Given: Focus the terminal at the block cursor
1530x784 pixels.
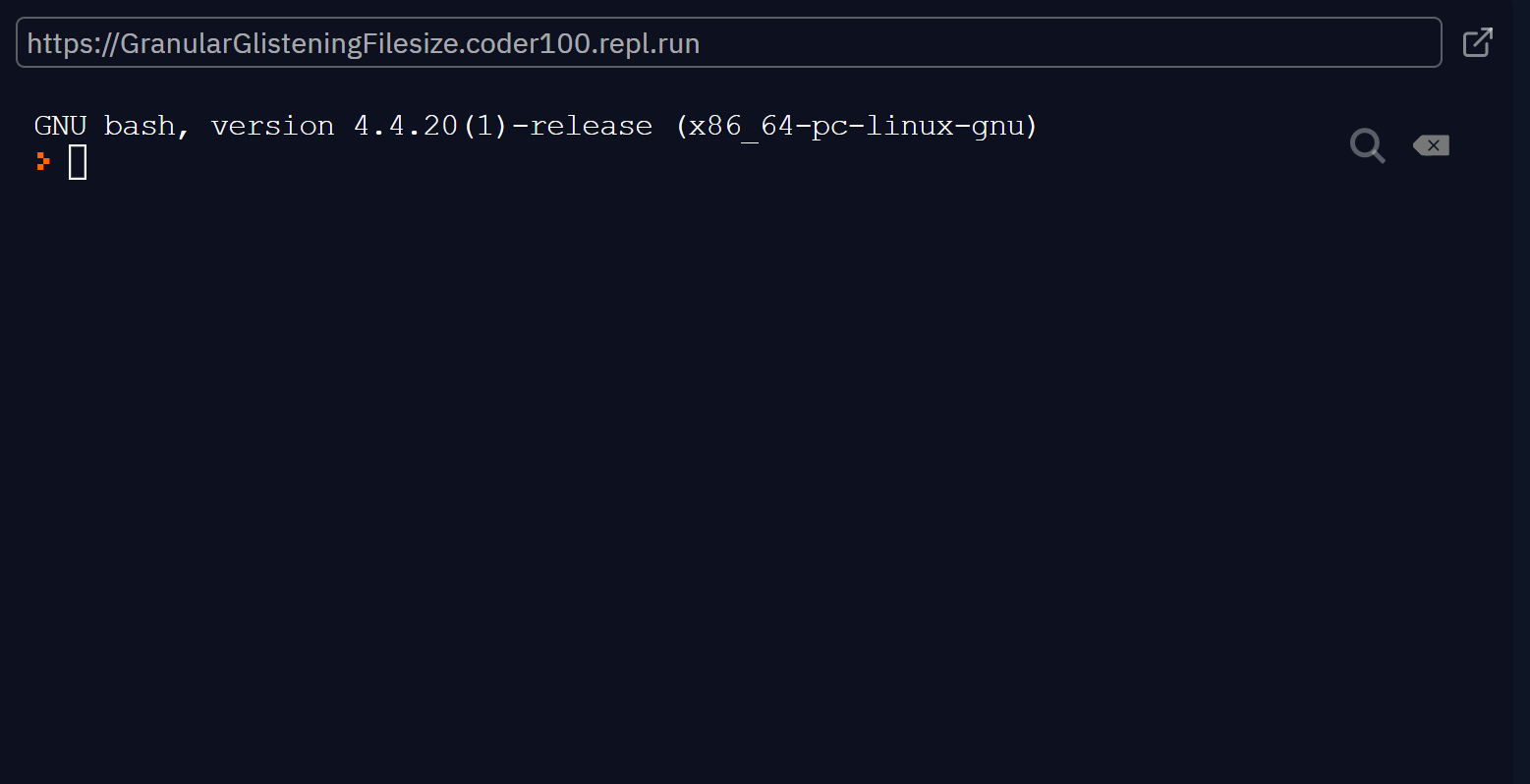Looking at the screenshot, I should [x=78, y=162].
